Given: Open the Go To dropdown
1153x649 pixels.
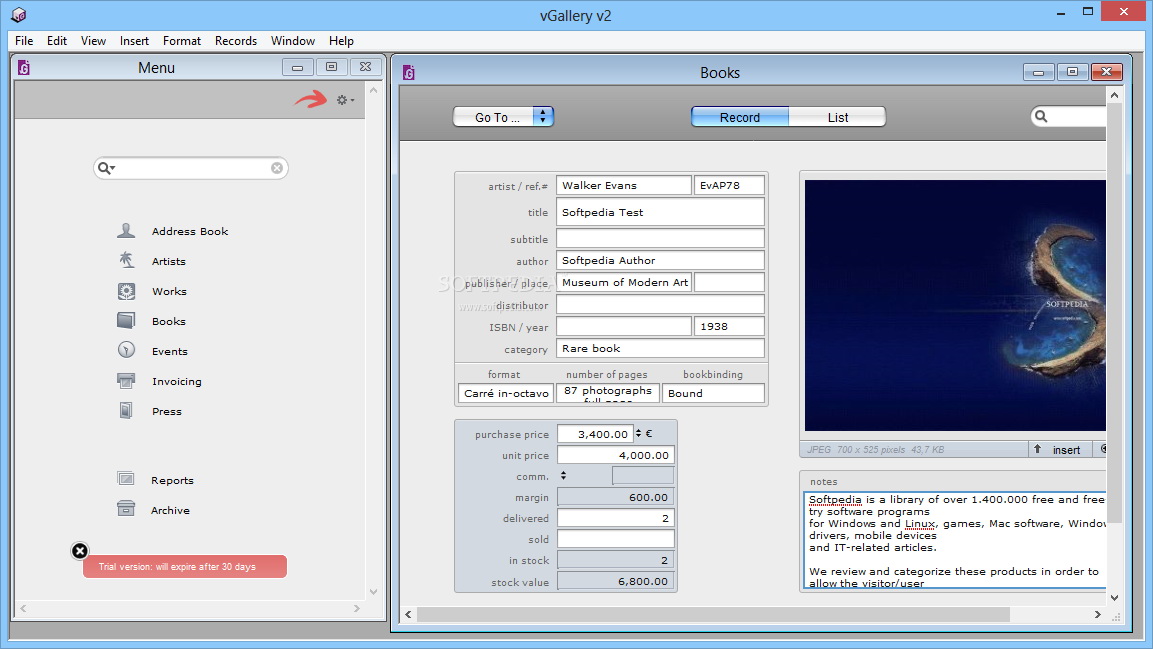Looking at the screenshot, I should coord(503,117).
